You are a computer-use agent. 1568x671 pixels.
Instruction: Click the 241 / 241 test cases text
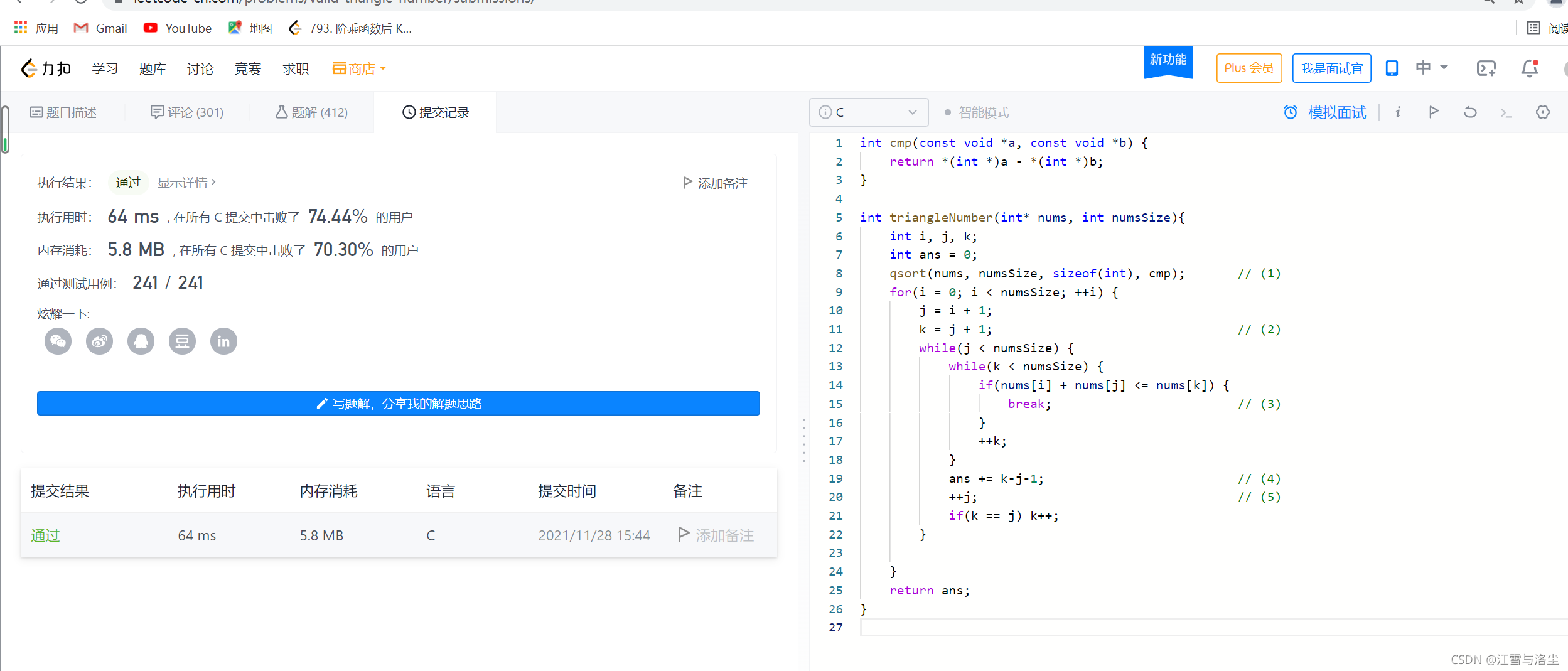(168, 283)
